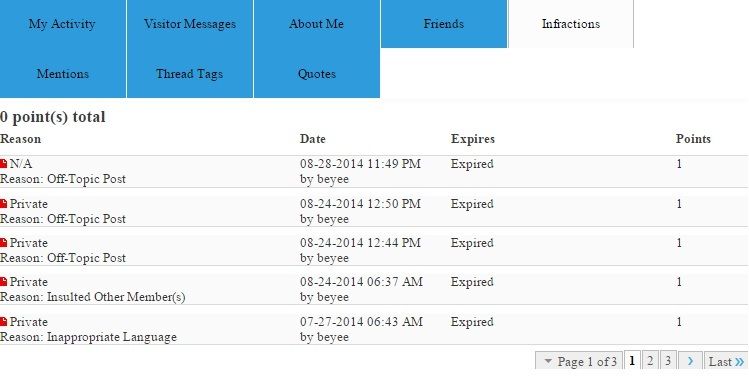Viewport: 749px width, 390px height.
Task: Open page 3 of infractions
Action: [x=668, y=360]
